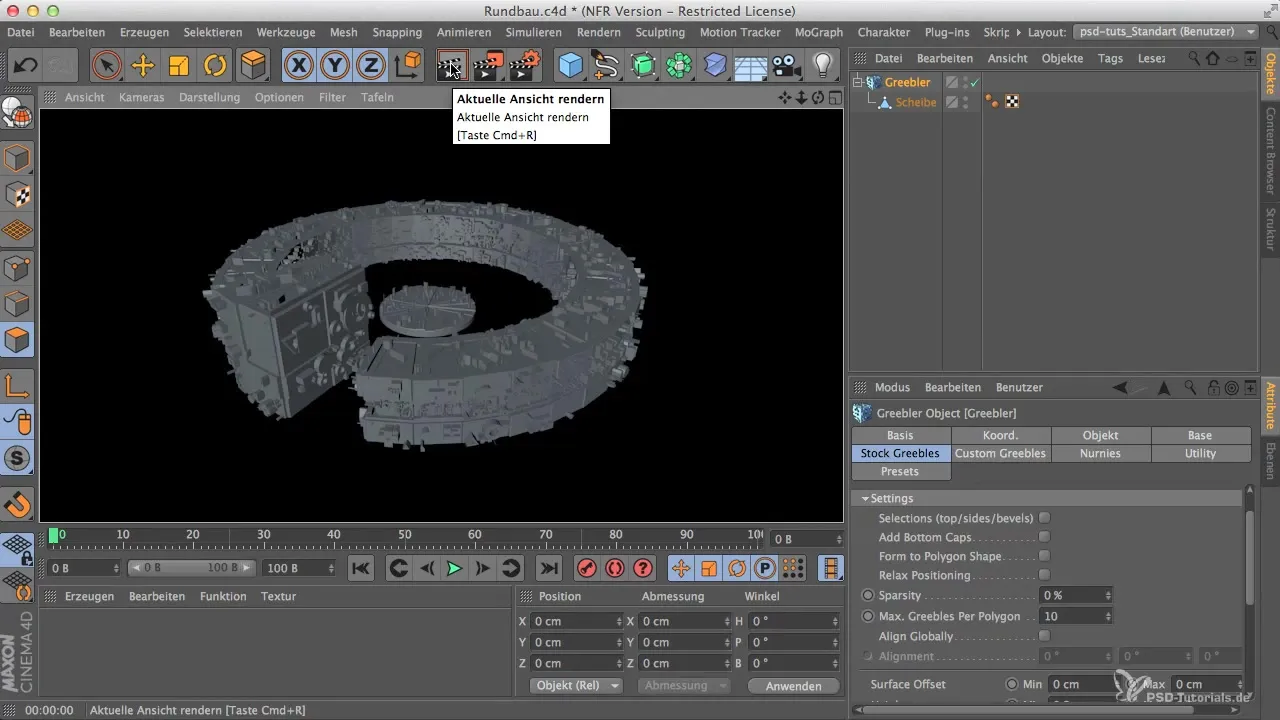Collapse the Greebler object tree

point(857,82)
